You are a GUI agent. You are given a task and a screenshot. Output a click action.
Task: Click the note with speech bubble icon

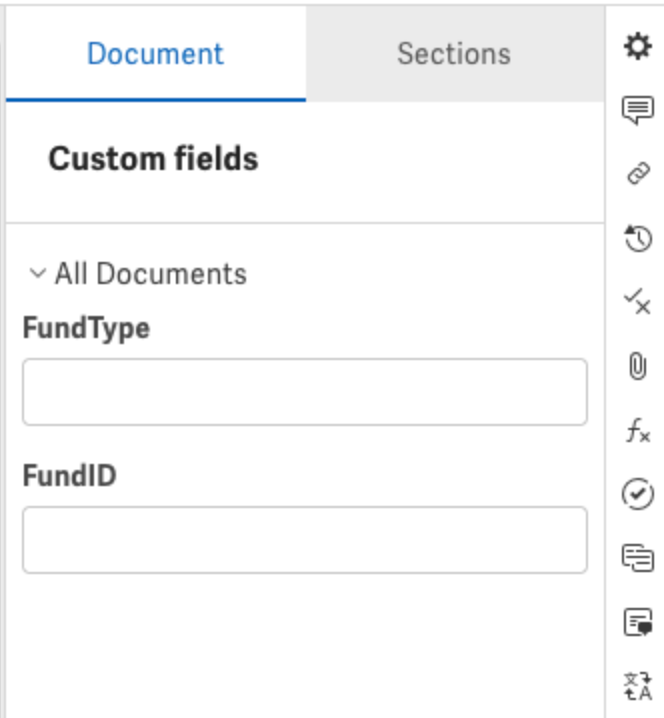pyautogui.click(x=637, y=622)
